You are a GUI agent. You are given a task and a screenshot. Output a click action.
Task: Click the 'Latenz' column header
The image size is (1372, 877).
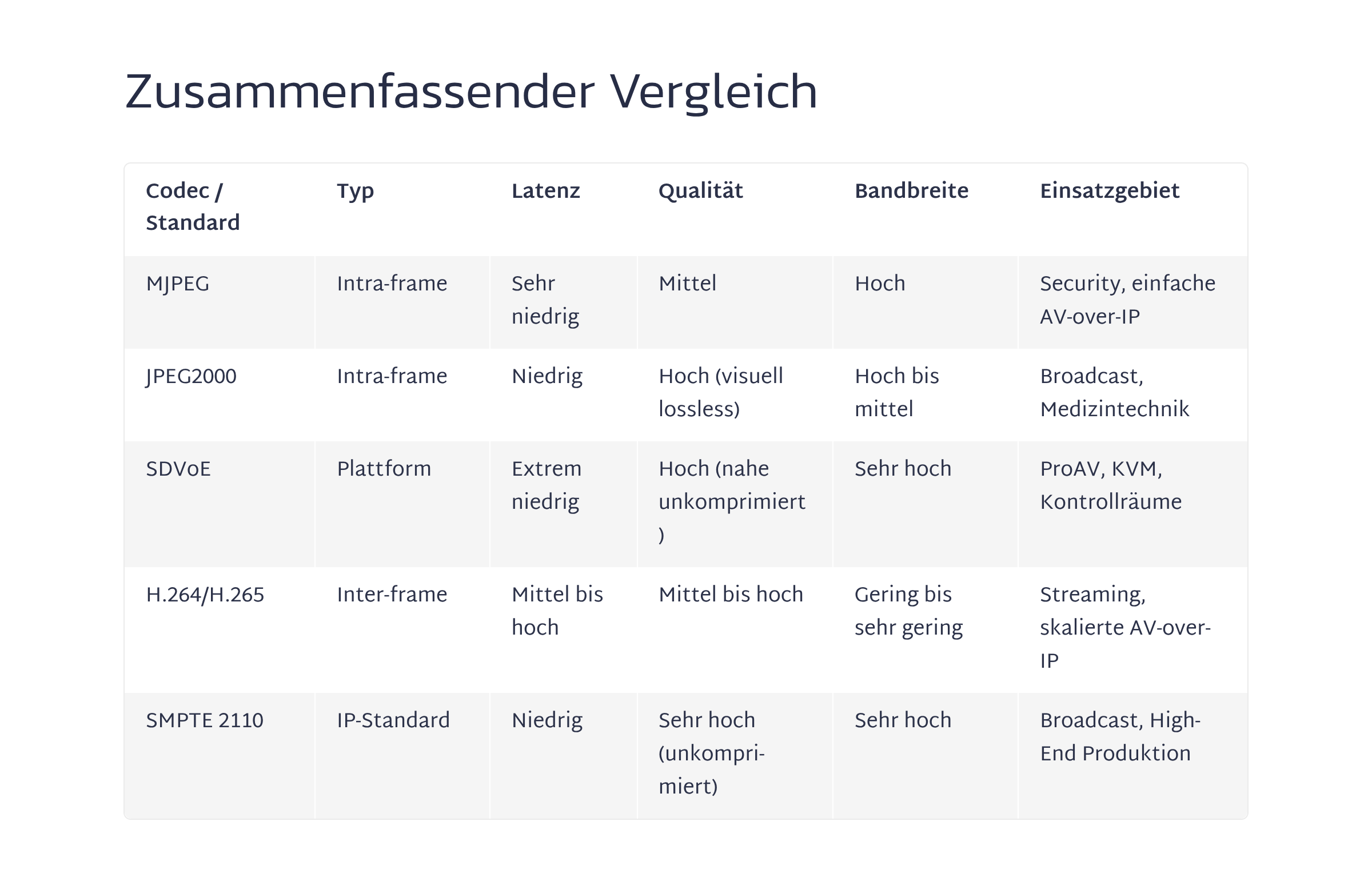point(545,191)
